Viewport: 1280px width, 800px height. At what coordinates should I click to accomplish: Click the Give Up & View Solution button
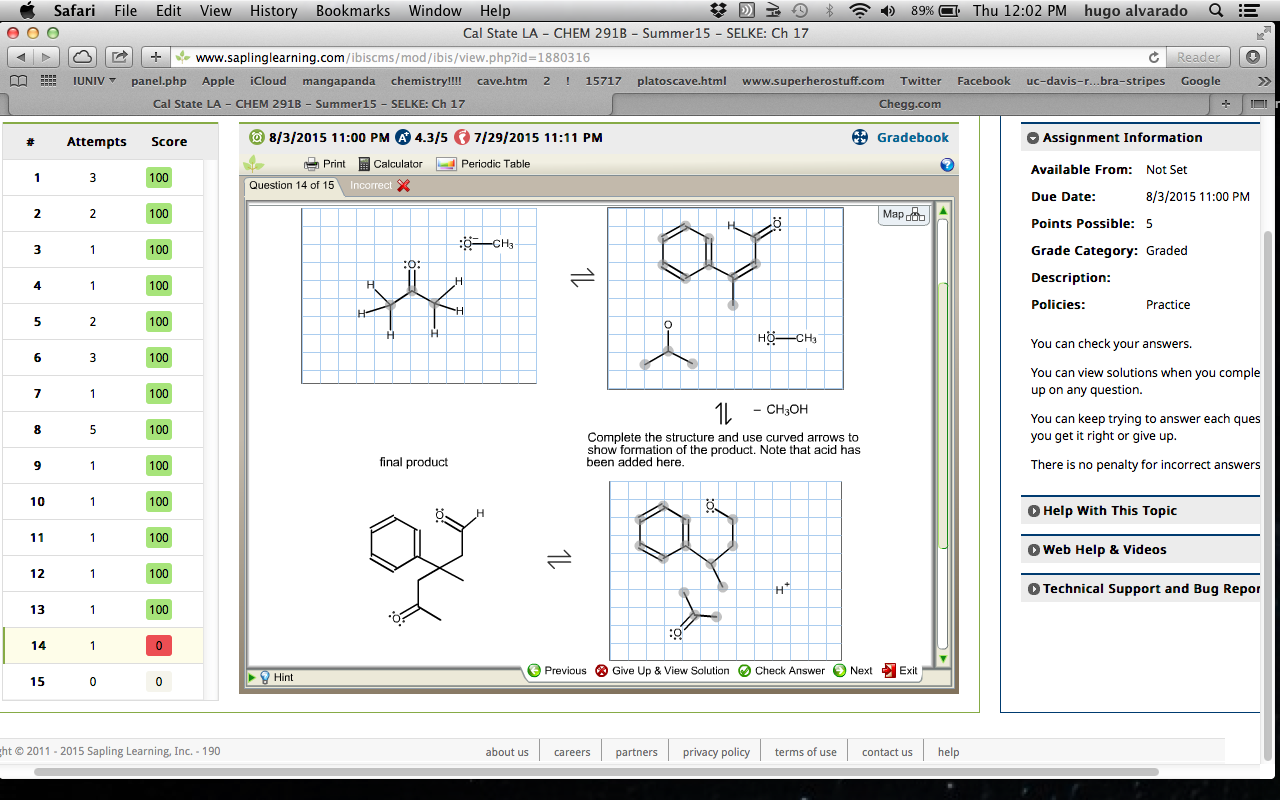tap(665, 670)
